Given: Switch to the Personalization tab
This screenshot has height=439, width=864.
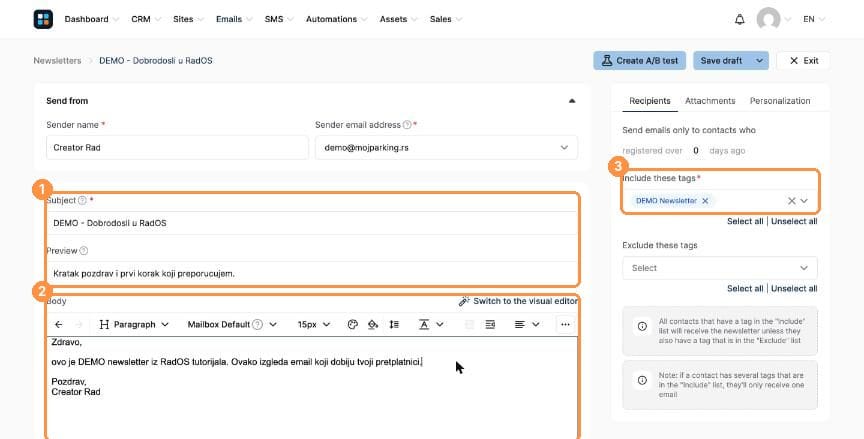Looking at the screenshot, I should tap(780, 101).
